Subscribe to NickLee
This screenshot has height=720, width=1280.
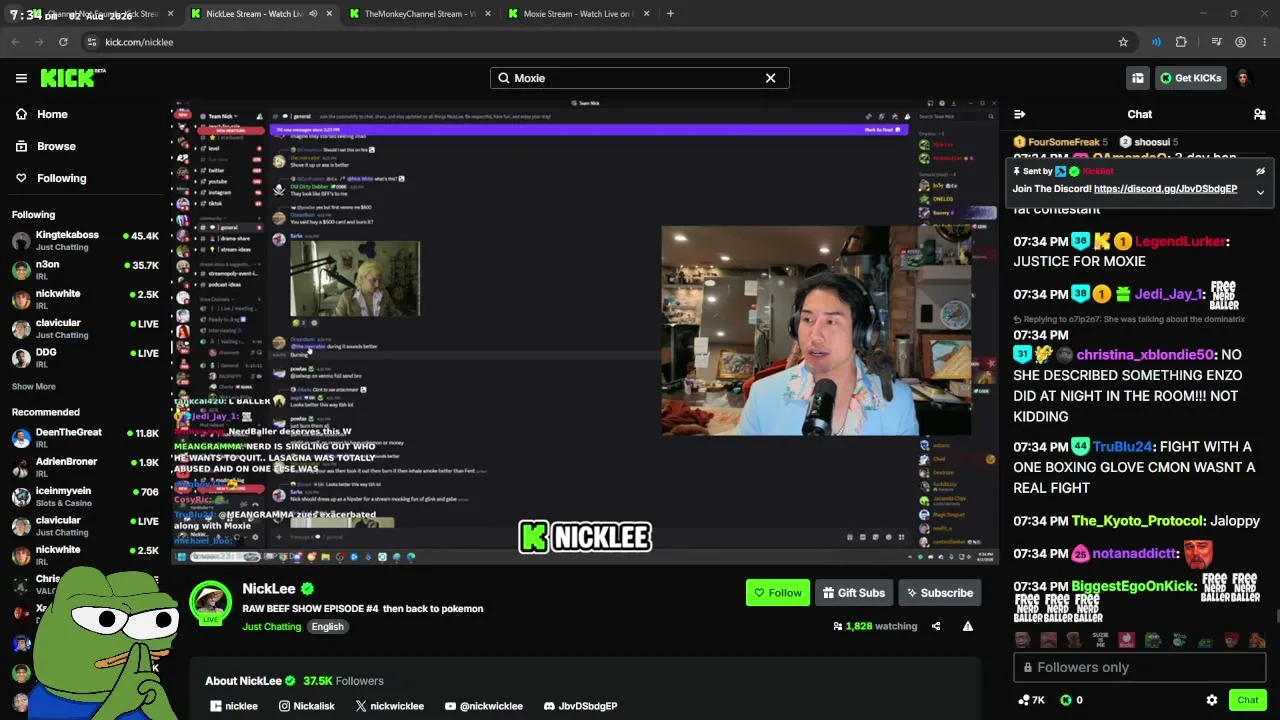939,593
